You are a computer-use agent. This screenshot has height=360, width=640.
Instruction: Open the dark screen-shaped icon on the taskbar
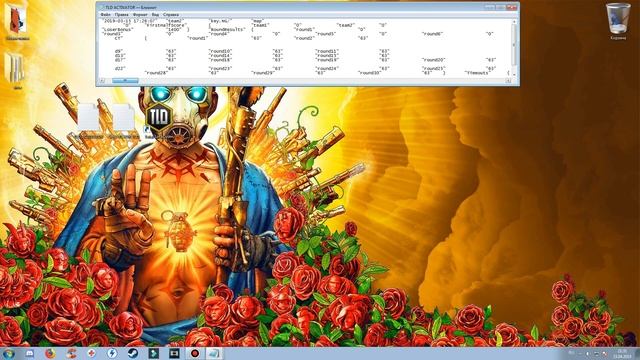tap(174, 353)
